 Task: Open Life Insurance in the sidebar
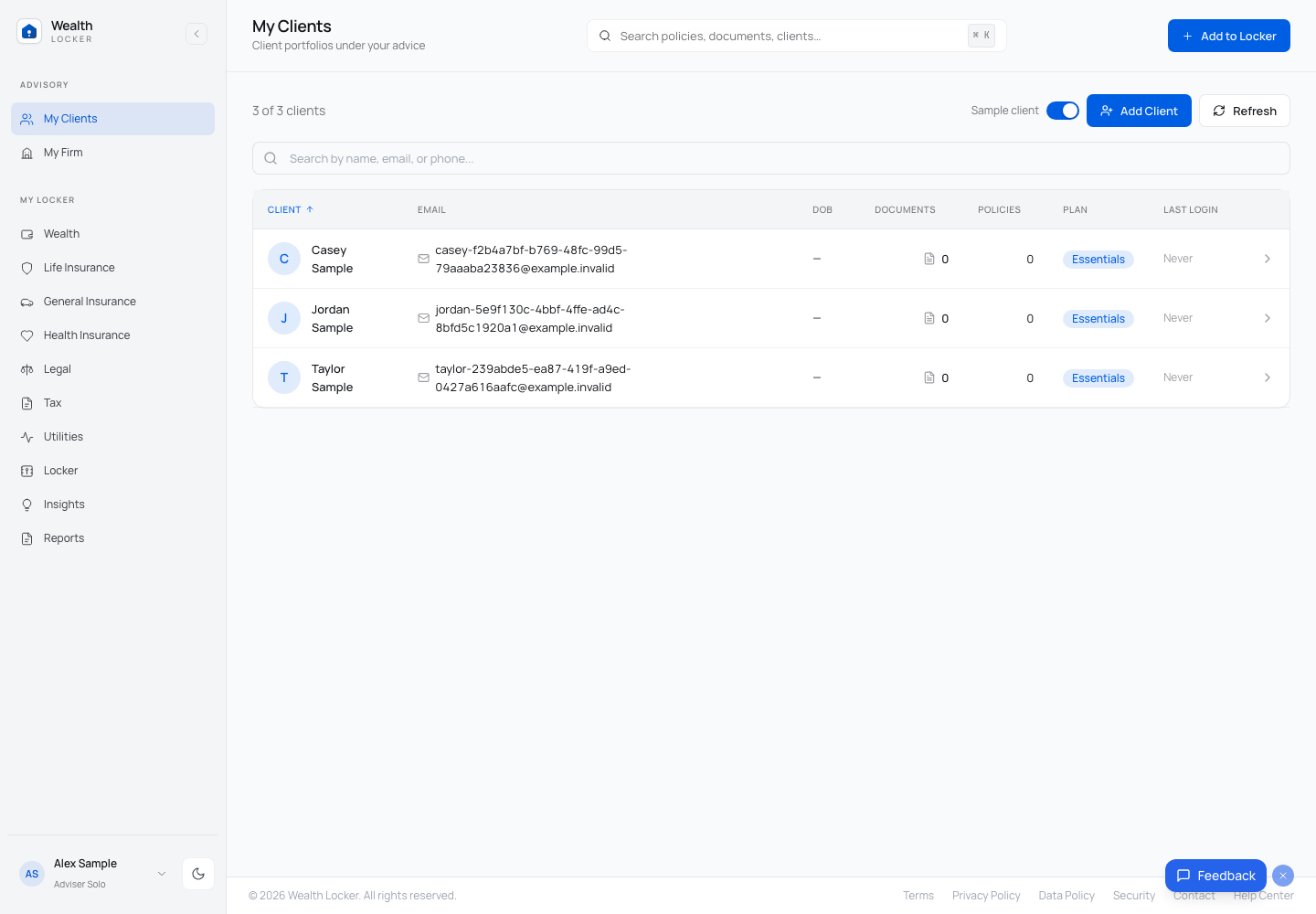tap(113, 268)
